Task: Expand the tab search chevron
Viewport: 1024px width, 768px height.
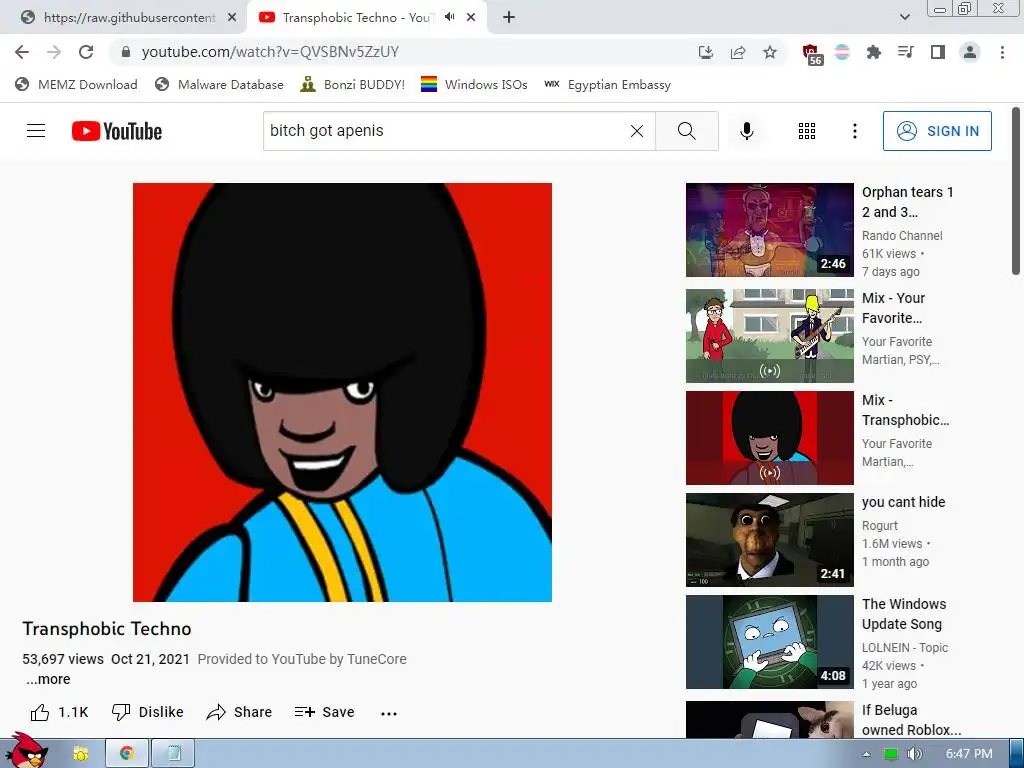Action: 904,17
